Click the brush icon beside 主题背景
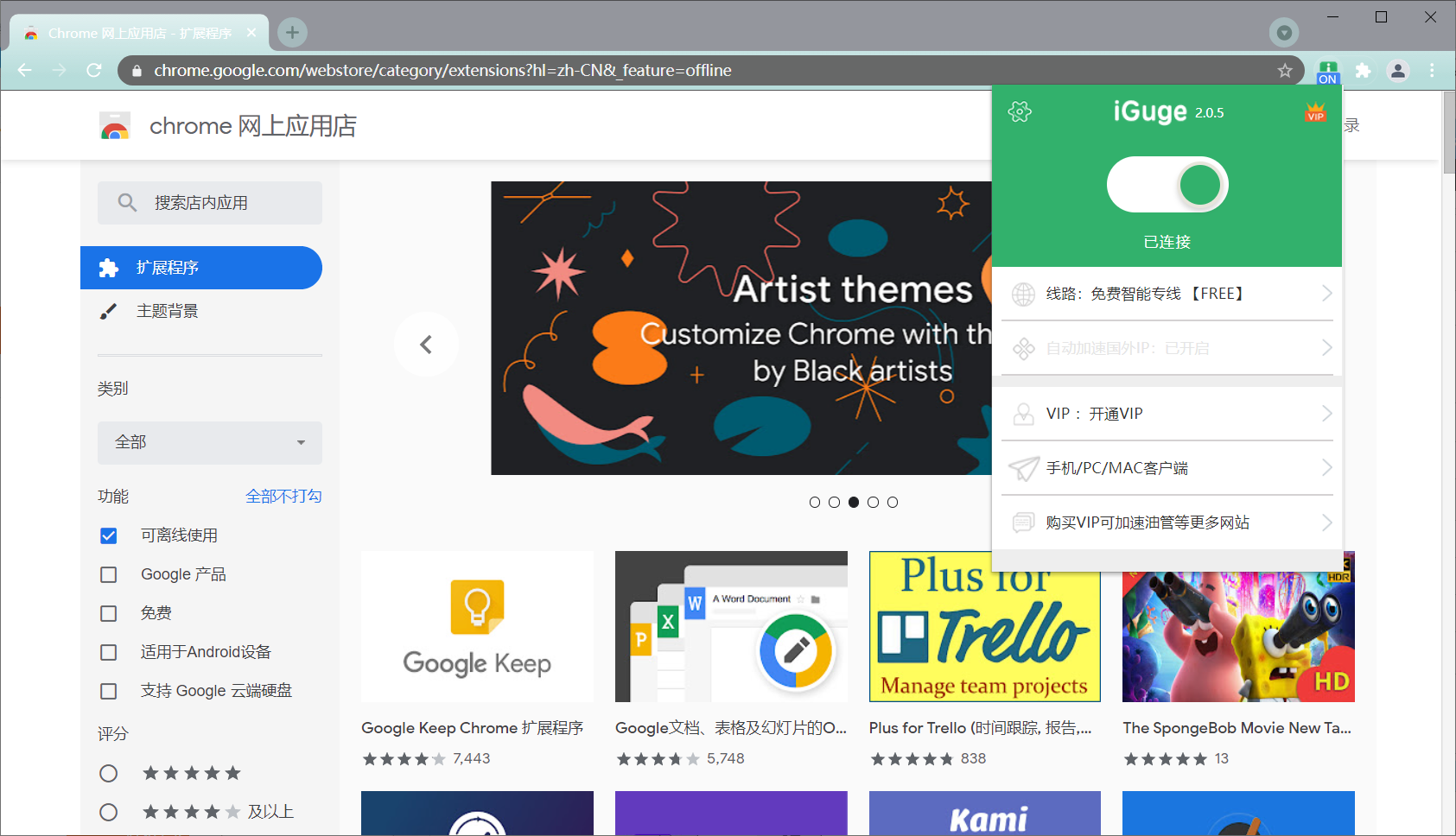The image size is (1456, 836). 108,311
